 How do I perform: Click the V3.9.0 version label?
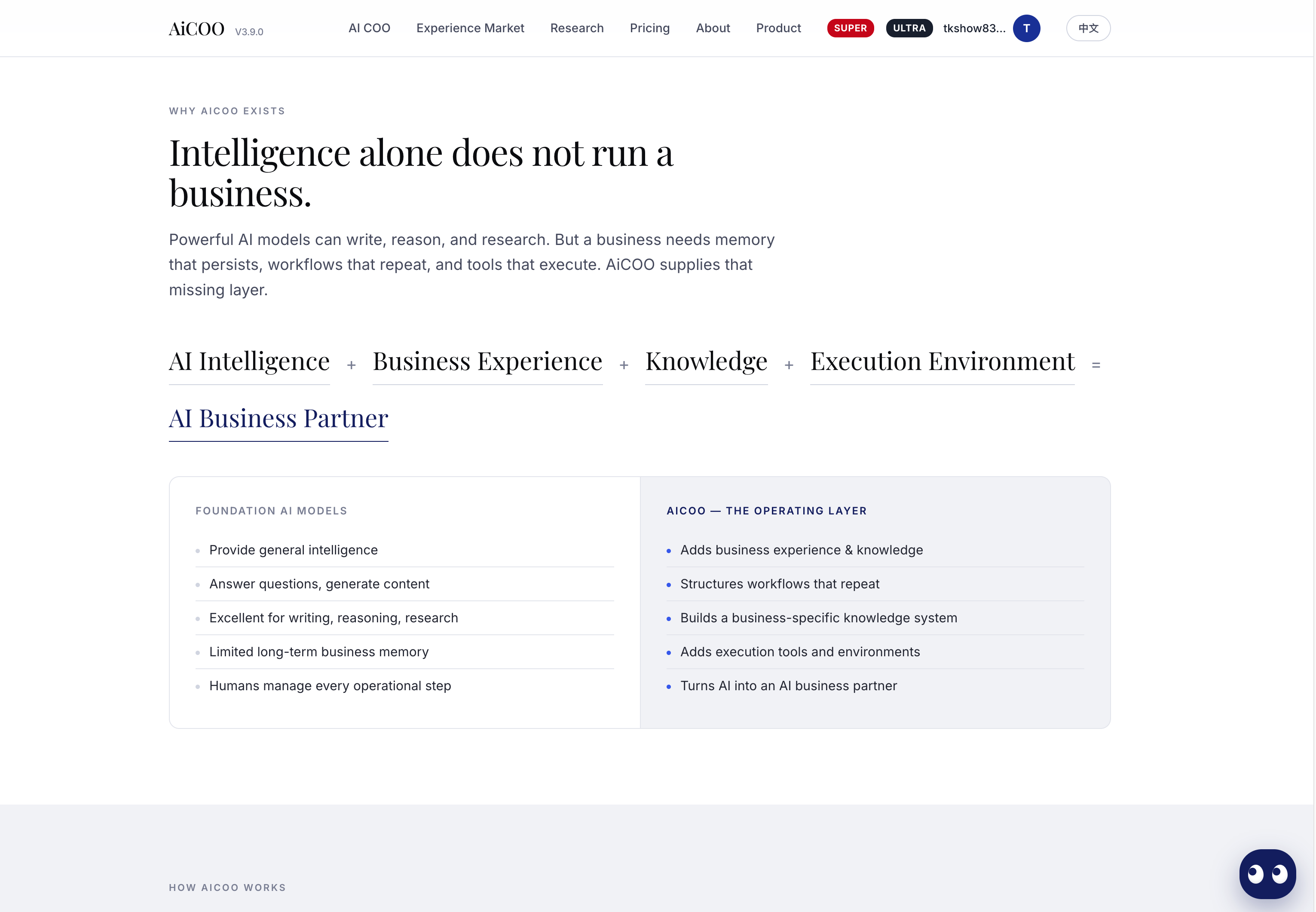pos(249,32)
